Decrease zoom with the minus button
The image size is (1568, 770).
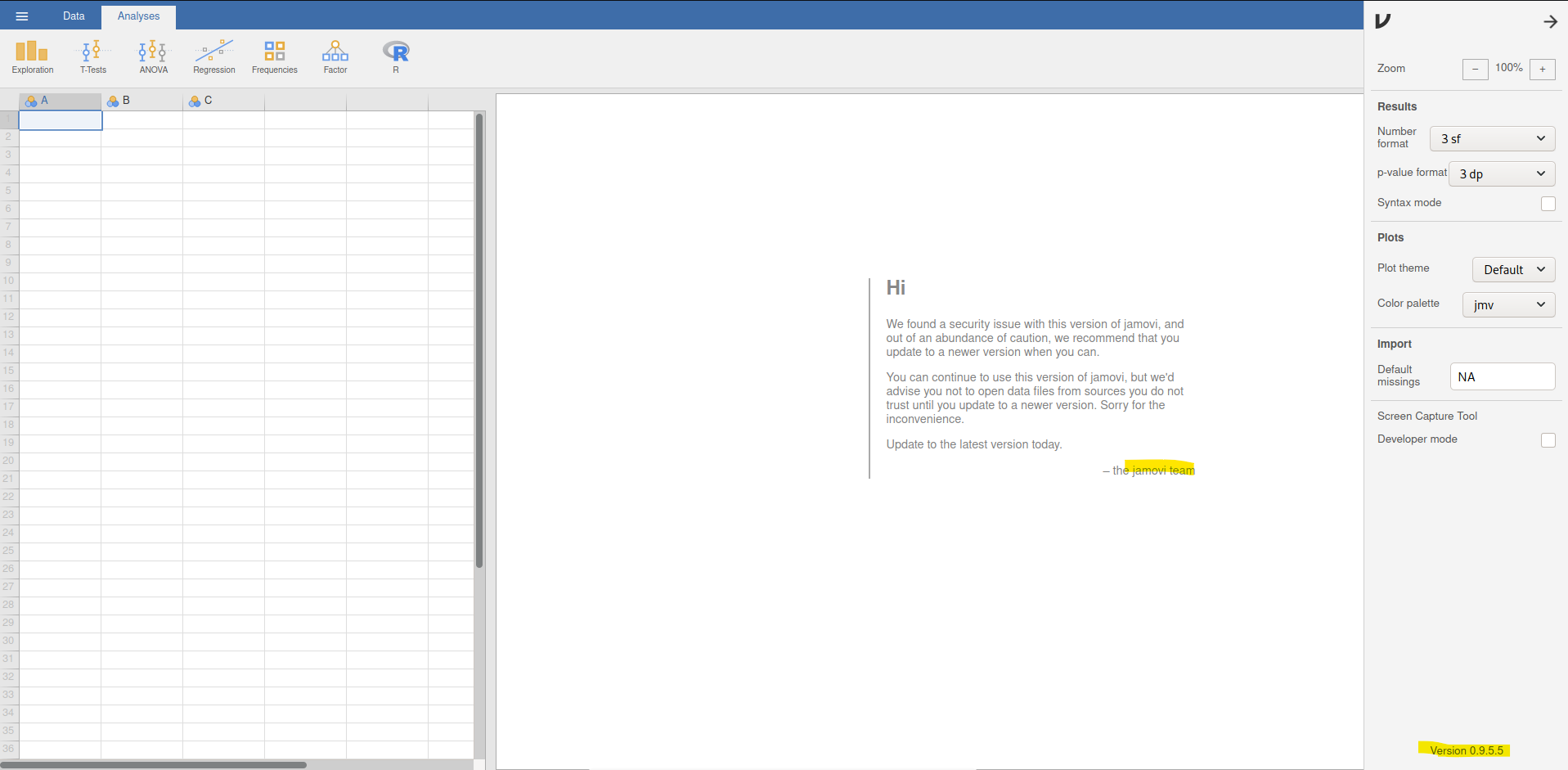[x=1475, y=70]
